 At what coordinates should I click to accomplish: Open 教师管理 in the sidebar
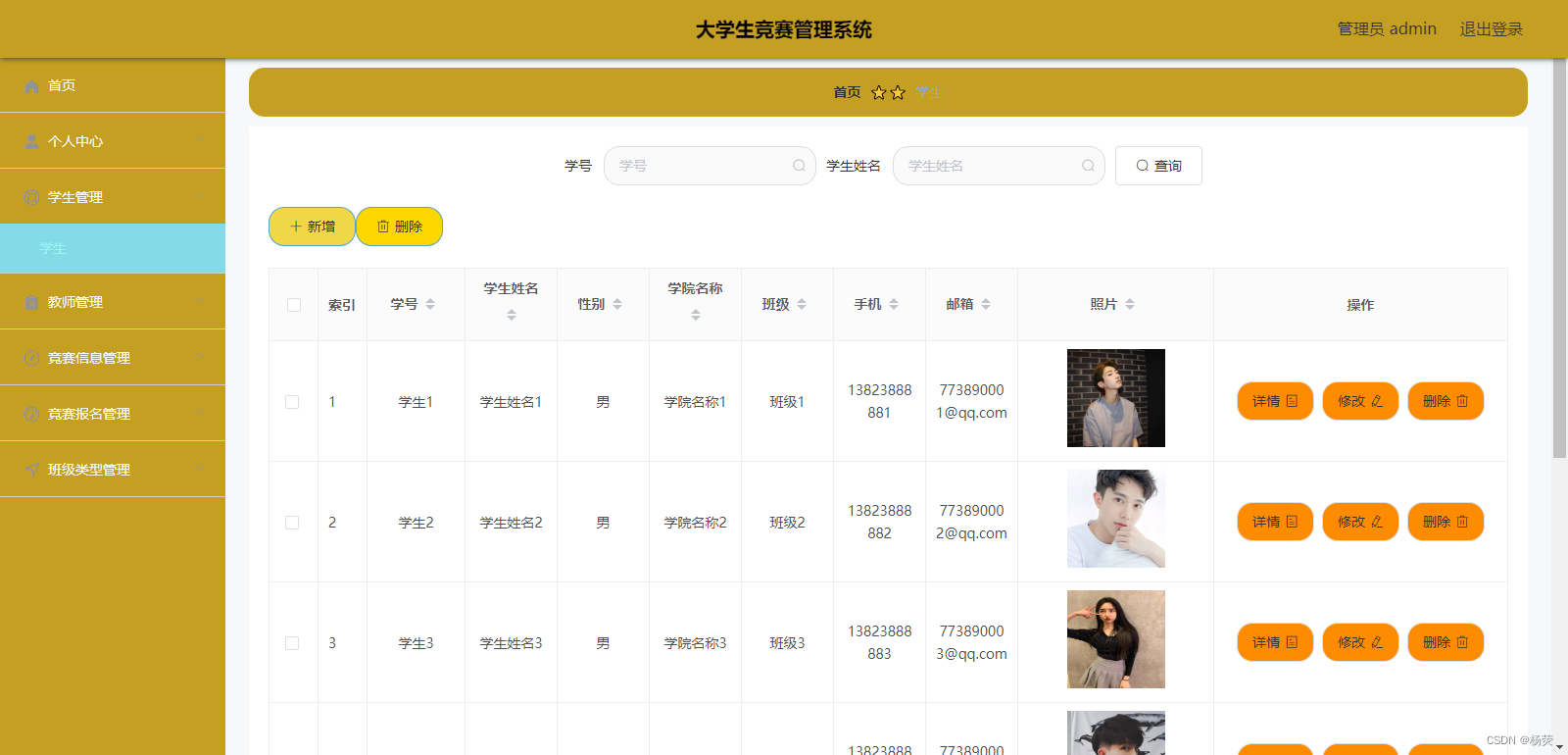(113, 302)
